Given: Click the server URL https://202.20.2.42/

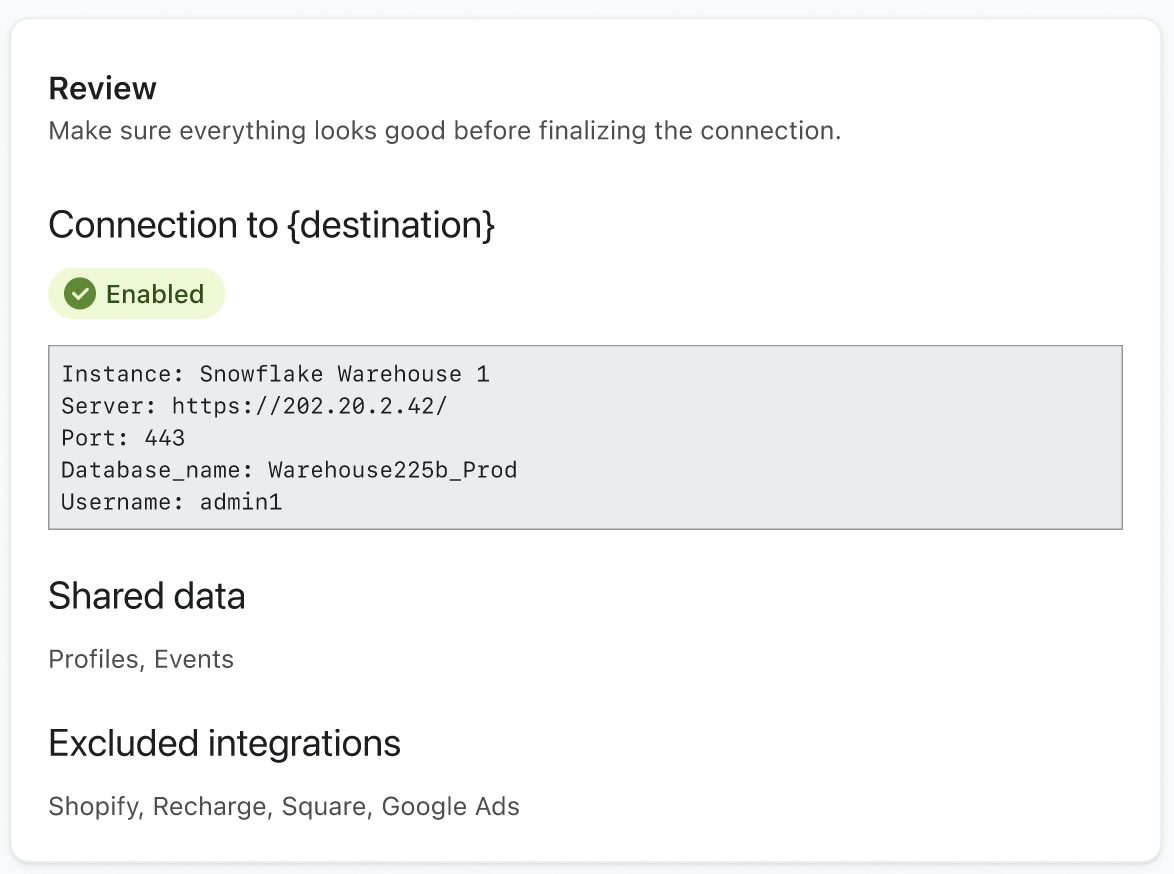Looking at the screenshot, I should (x=308, y=405).
